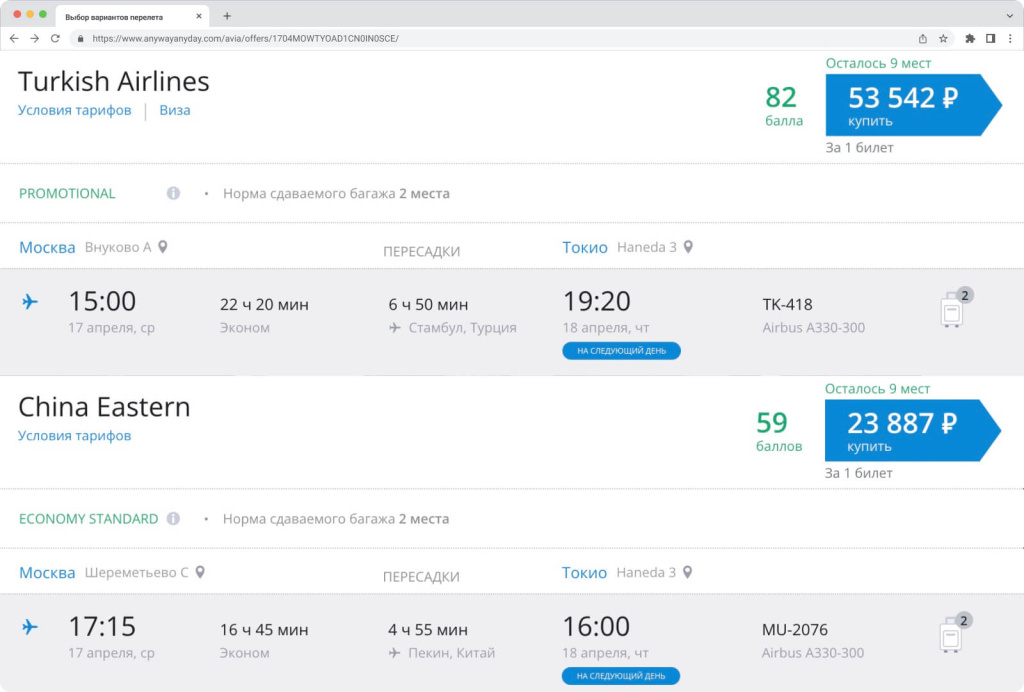Show Внуково A airport on the map
Screen dimensions: 1024x692
163,247
